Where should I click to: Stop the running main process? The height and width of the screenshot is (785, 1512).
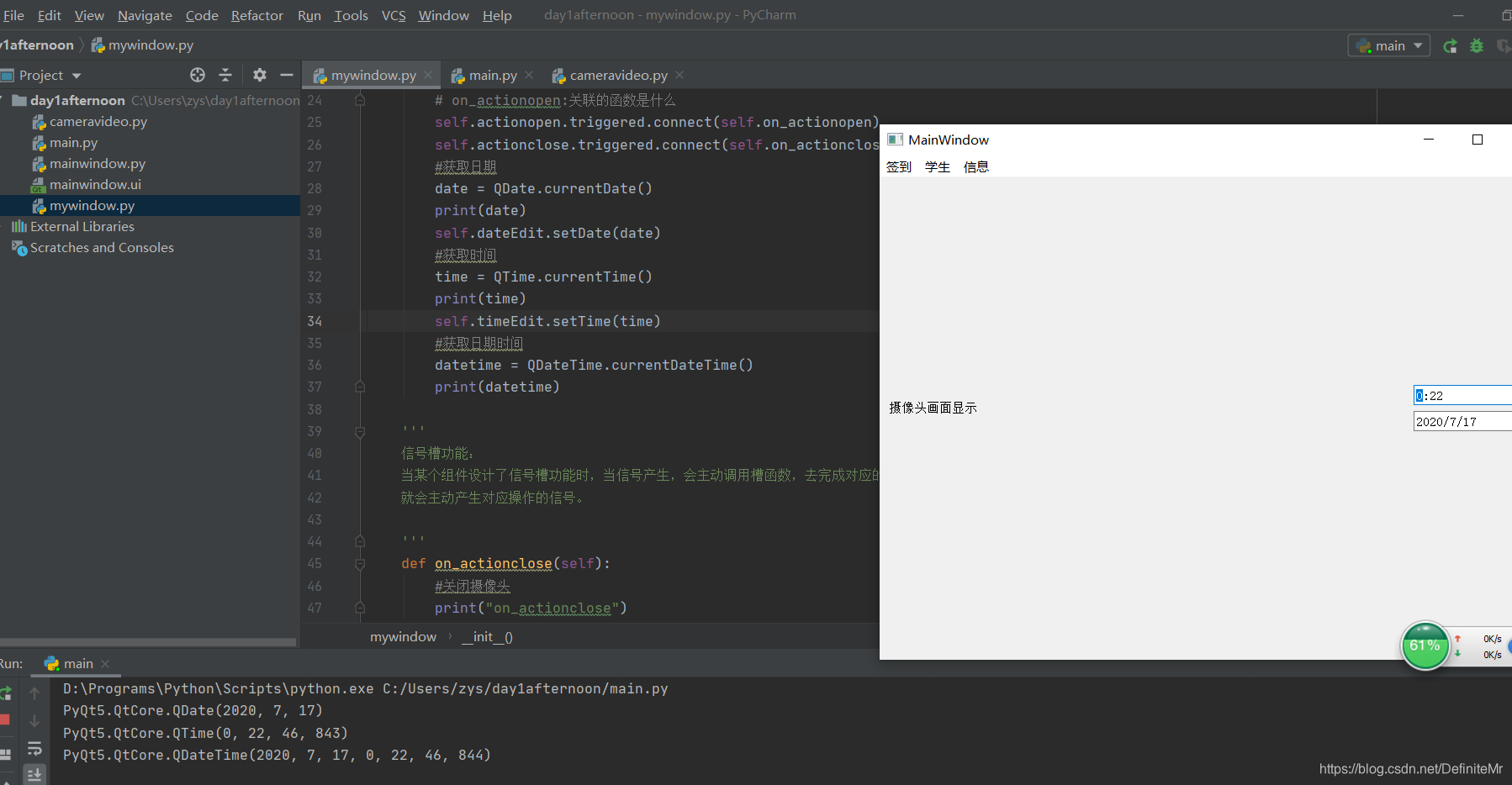(4, 719)
